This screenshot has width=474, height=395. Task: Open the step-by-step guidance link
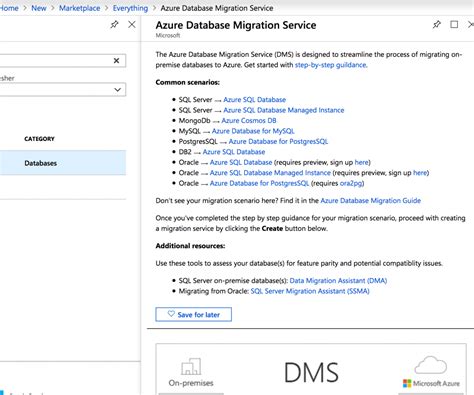(331, 65)
